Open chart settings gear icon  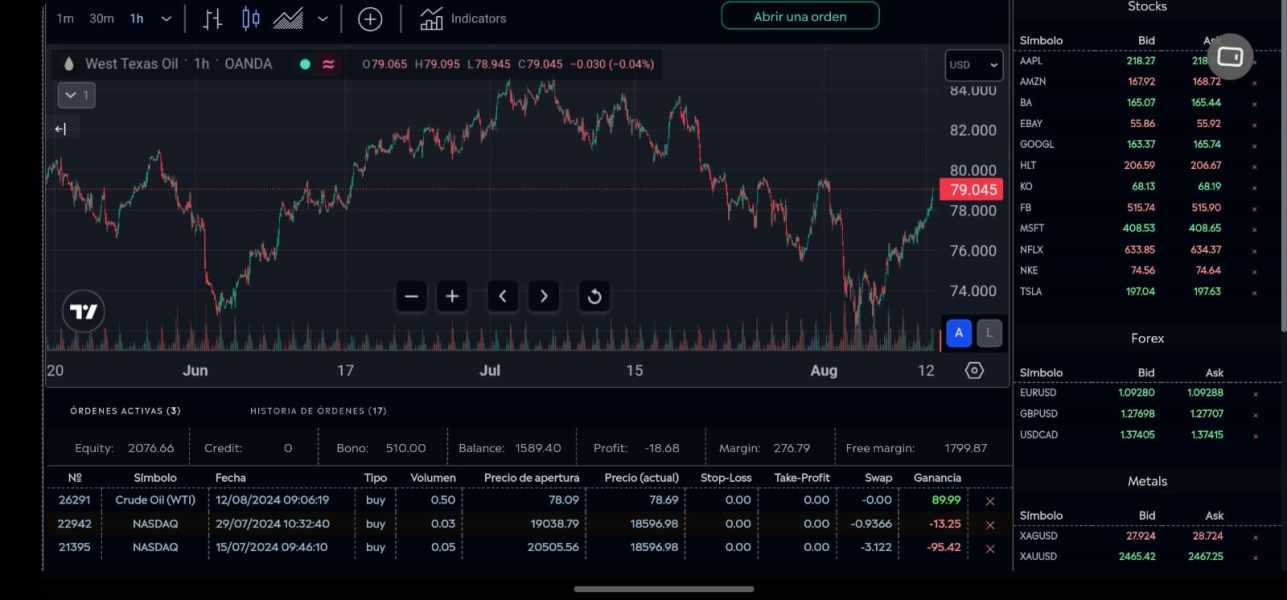tap(974, 371)
